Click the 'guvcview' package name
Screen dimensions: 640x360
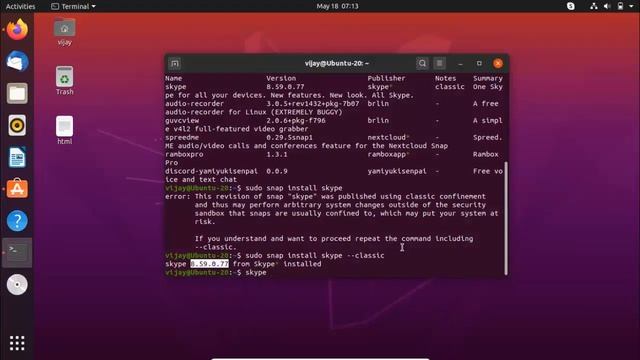coord(182,121)
